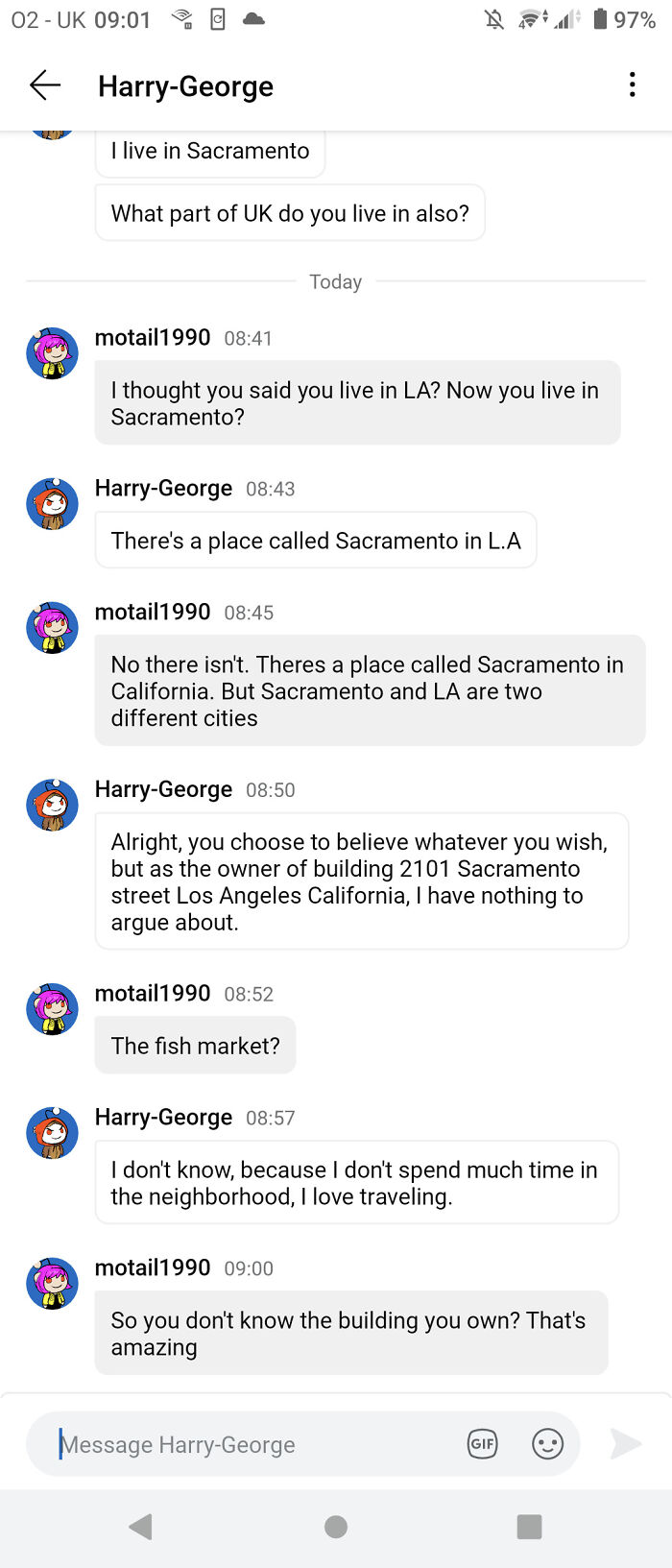Image resolution: width=672 pixels, height=1568 pixels.
Task: Open the conversation options three-dot menu
Action: (x=632, y=84)
